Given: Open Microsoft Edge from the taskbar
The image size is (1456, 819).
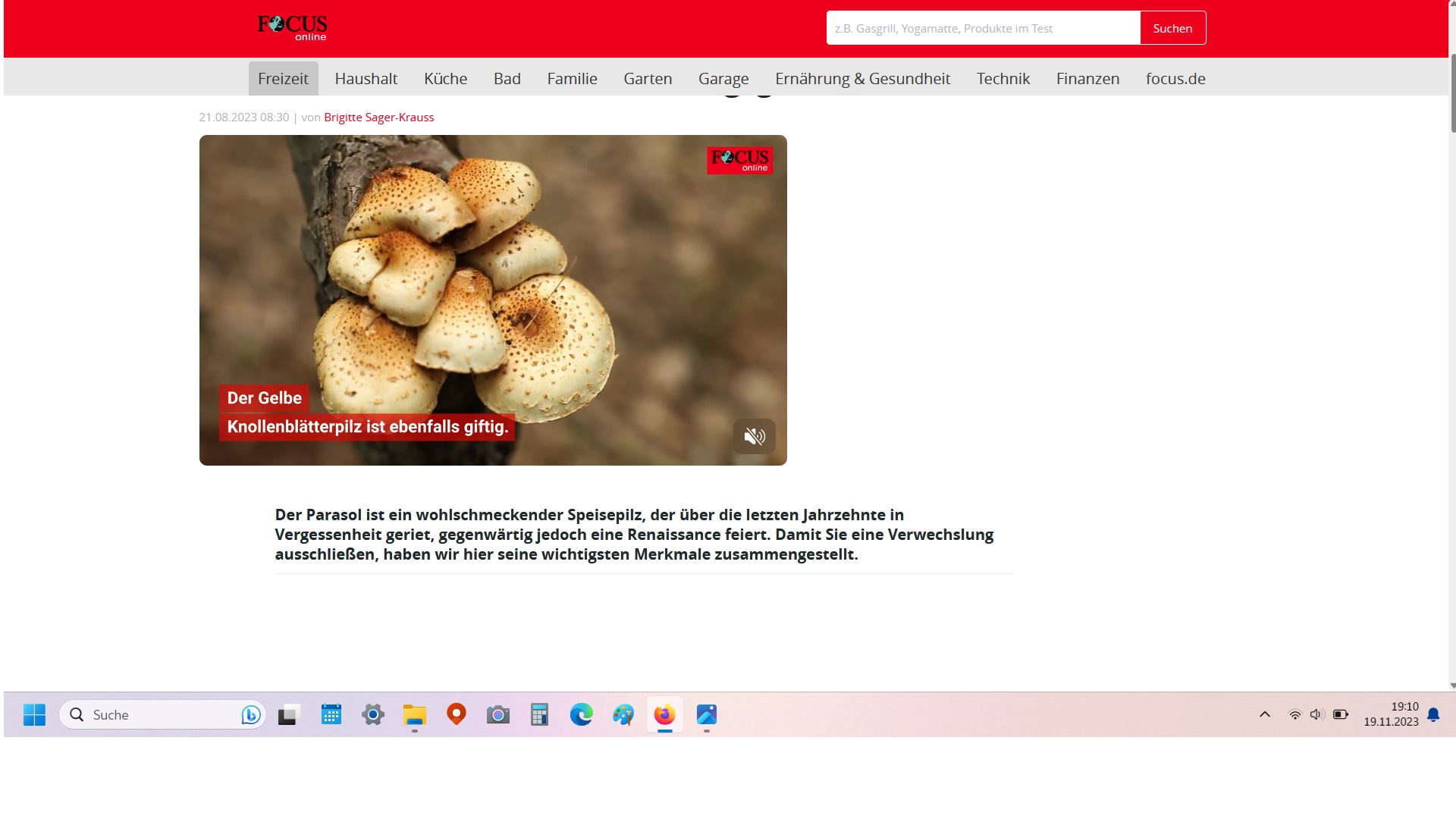Looking at the screenshot, I should (x=582, y=714).
